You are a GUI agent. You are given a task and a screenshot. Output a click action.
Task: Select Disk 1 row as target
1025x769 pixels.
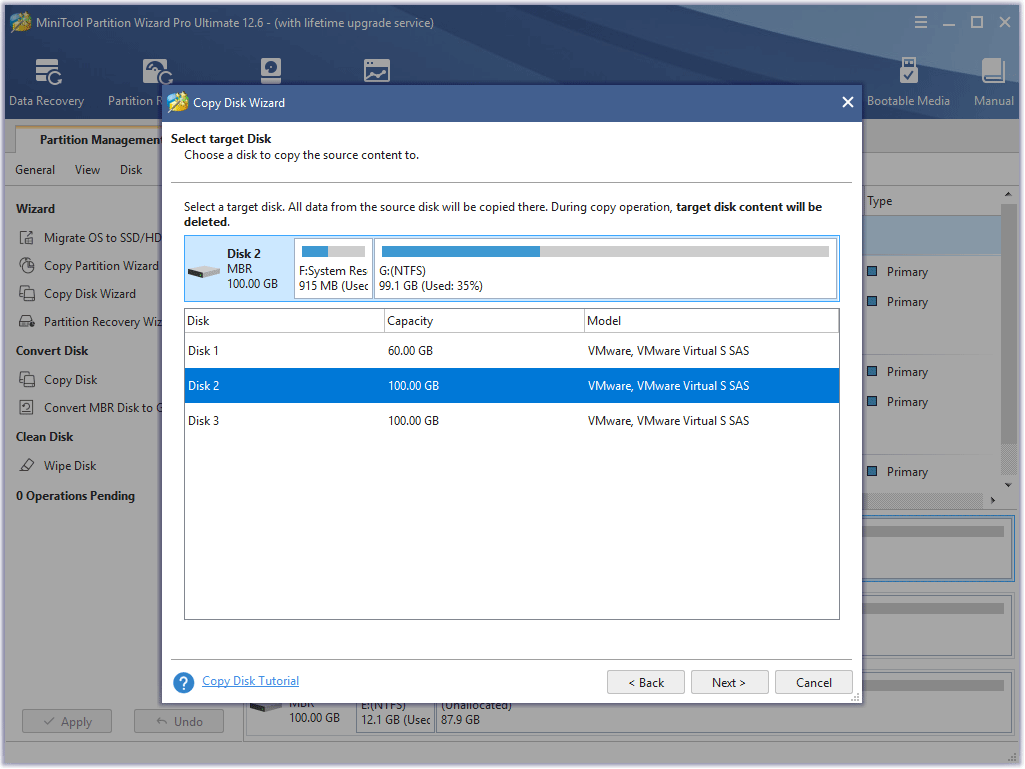click(x=512, y=350)
